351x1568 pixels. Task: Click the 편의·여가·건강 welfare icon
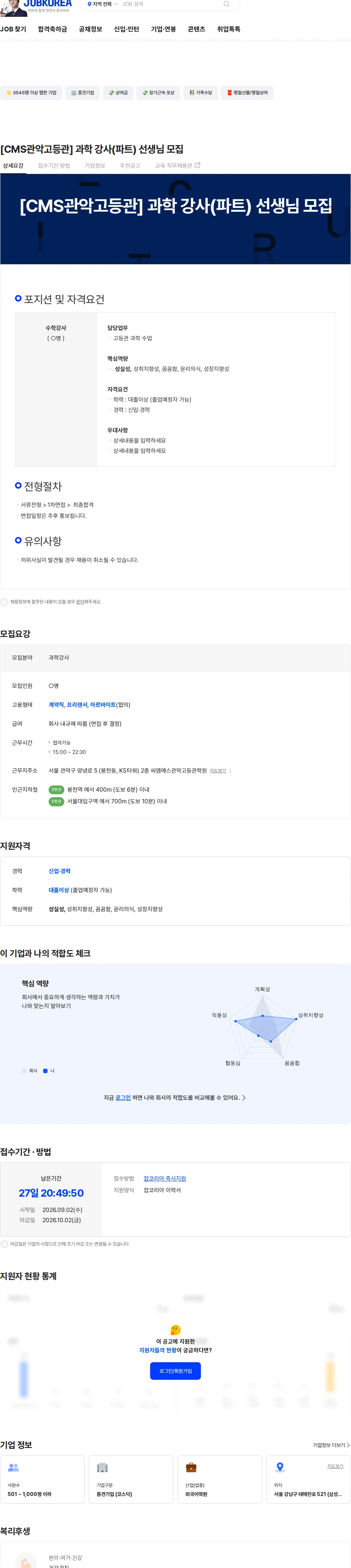(26, 1561)
